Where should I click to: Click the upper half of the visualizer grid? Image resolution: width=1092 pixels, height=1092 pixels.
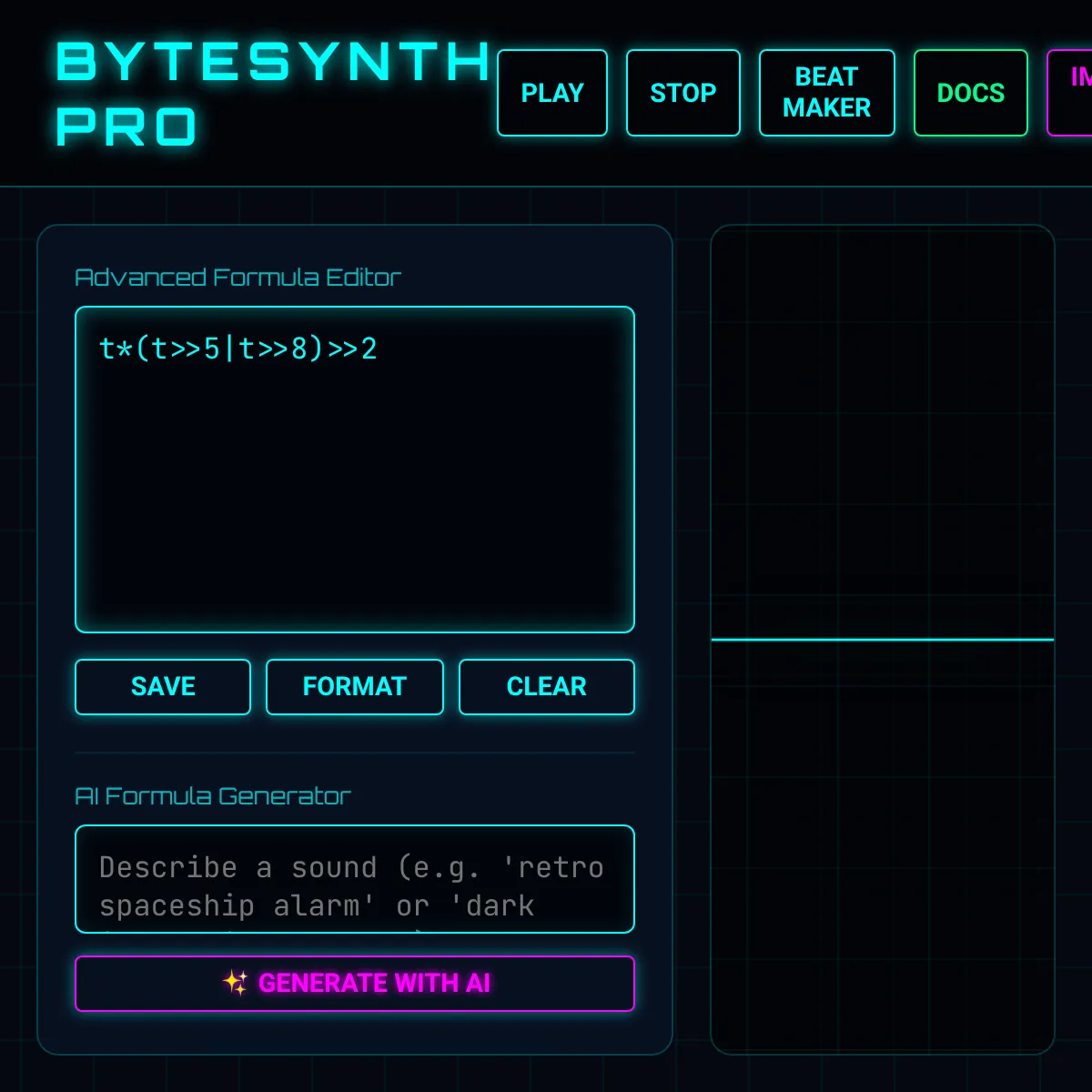[882, 428]
